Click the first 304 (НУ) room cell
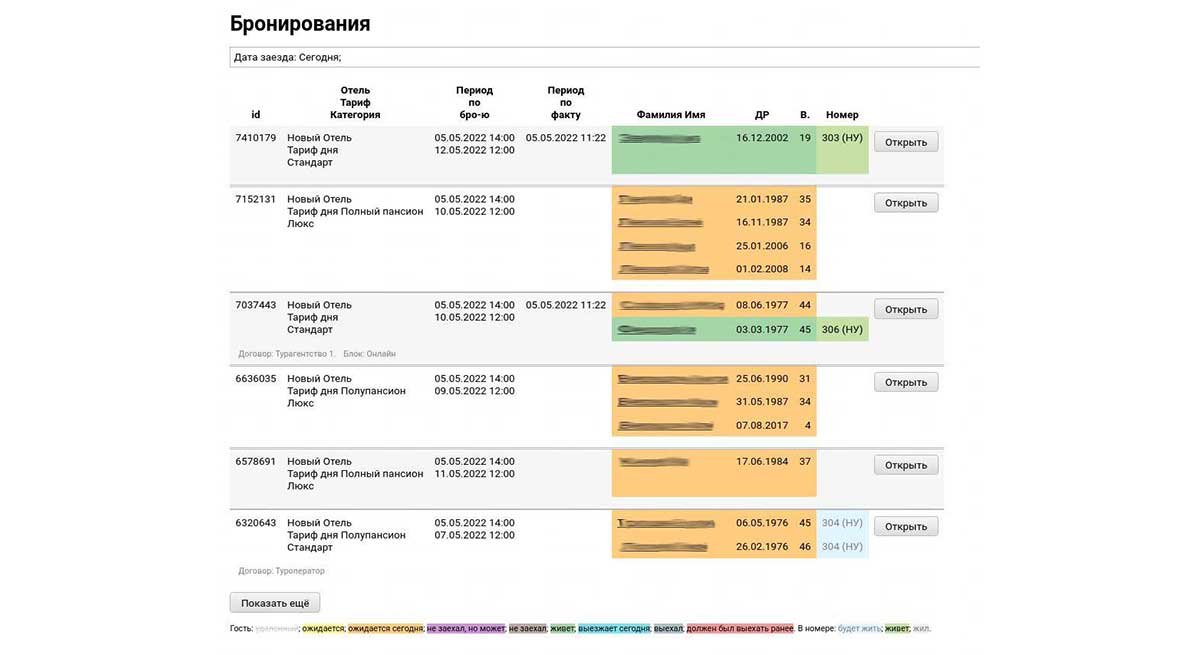Screen dimensions: 1200x655 [842, 523]
